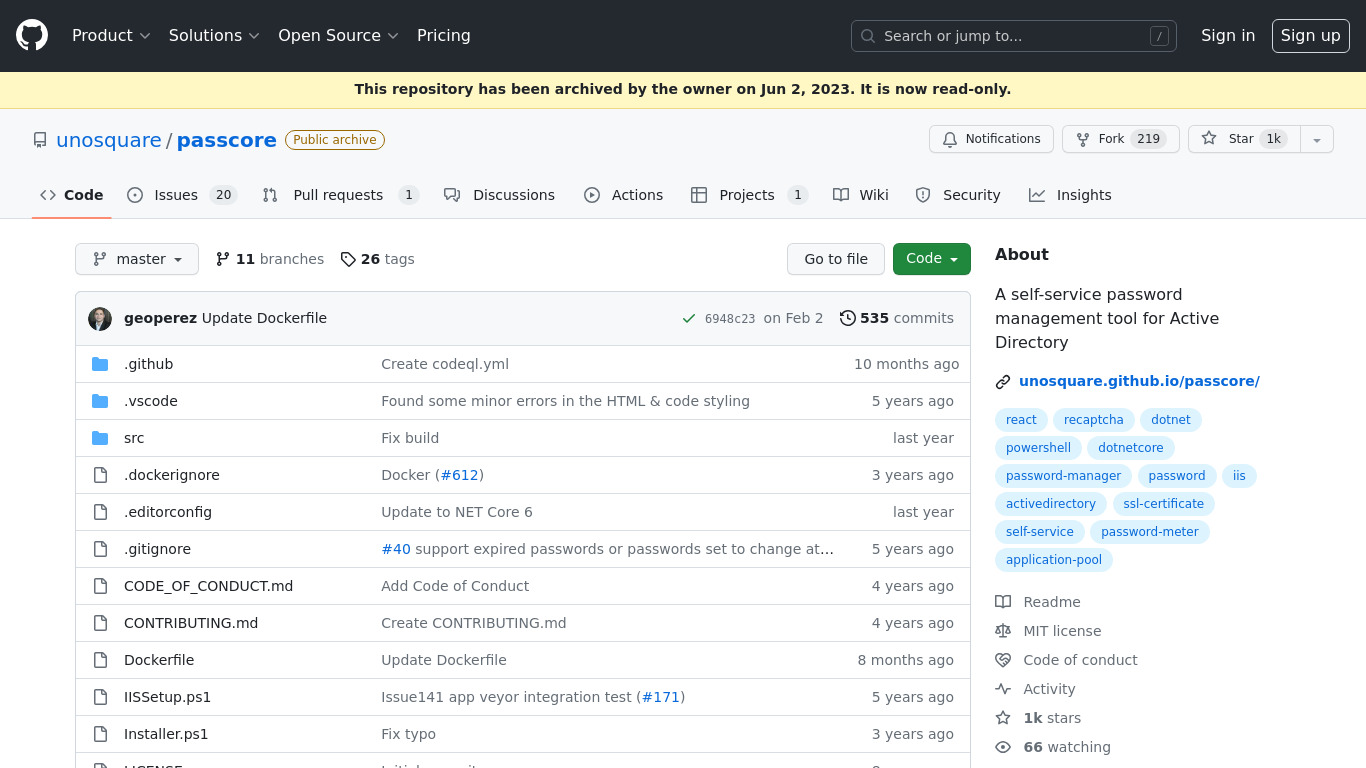Click the link icon beside the homepage URL

tap(1003, 382)
